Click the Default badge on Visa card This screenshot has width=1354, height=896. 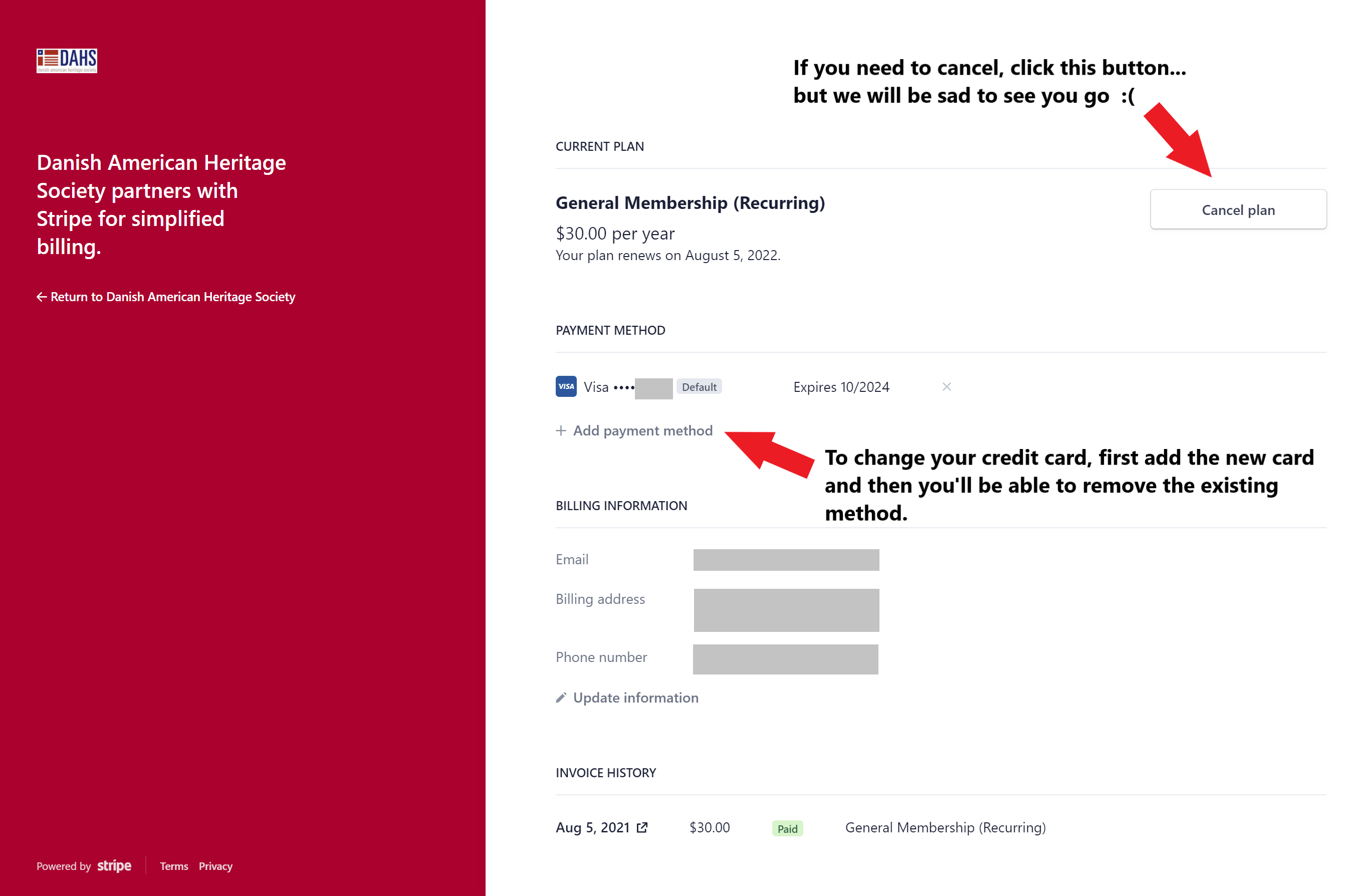[x=699, y=387]
